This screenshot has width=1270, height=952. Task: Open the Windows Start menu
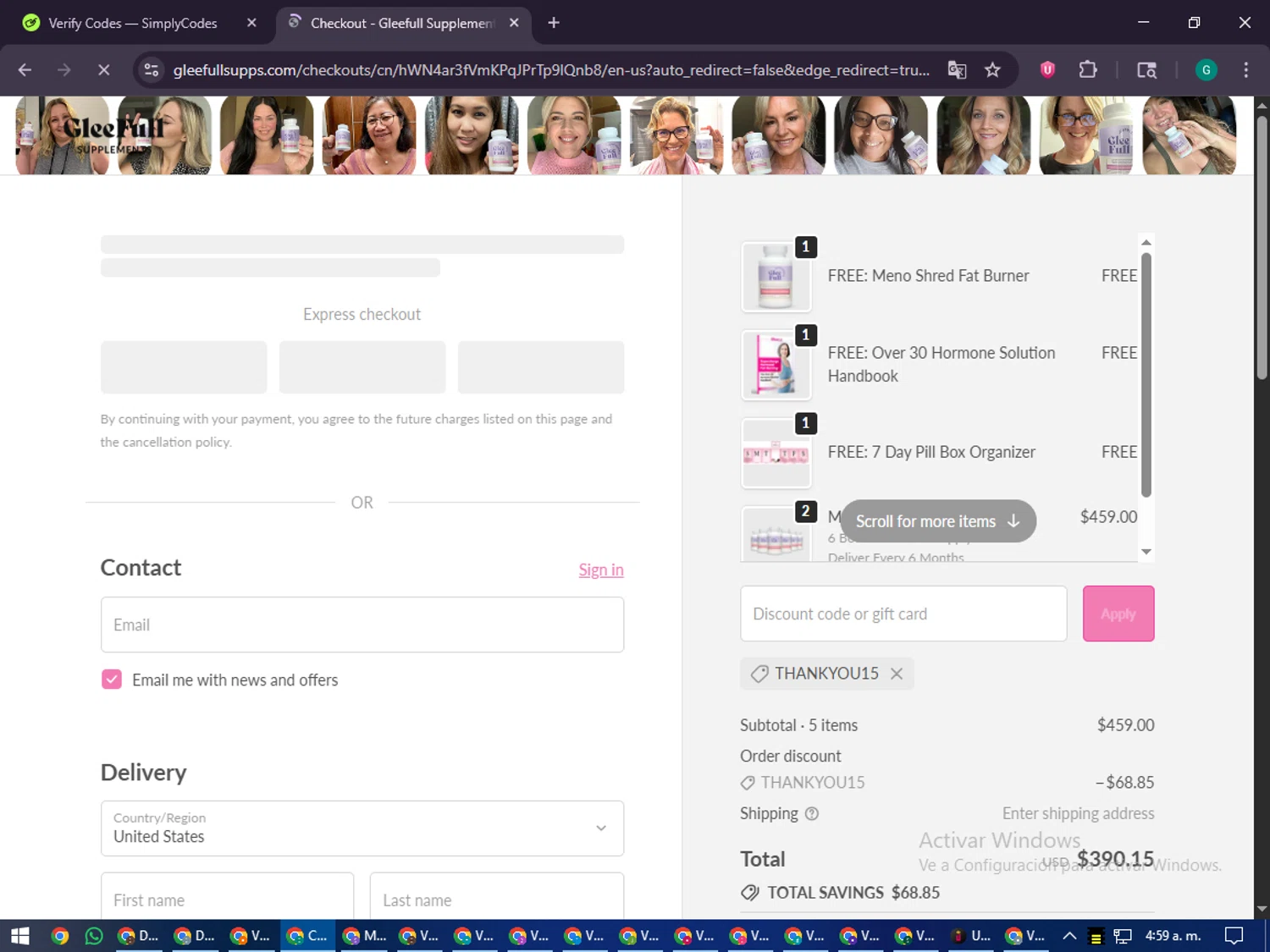coord(20,936)
